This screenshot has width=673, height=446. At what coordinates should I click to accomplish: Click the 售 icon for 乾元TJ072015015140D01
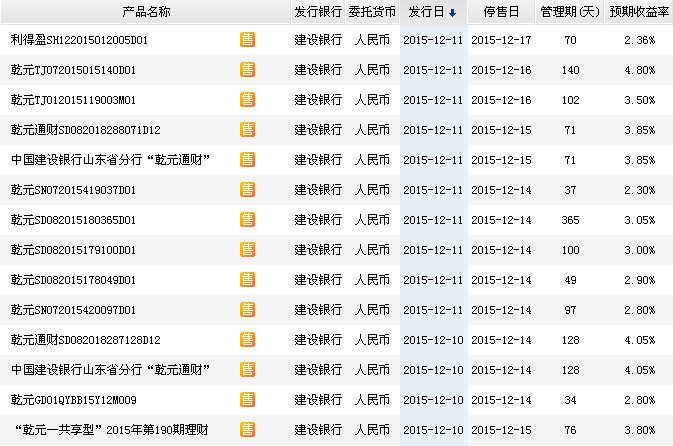click(247, 70)
